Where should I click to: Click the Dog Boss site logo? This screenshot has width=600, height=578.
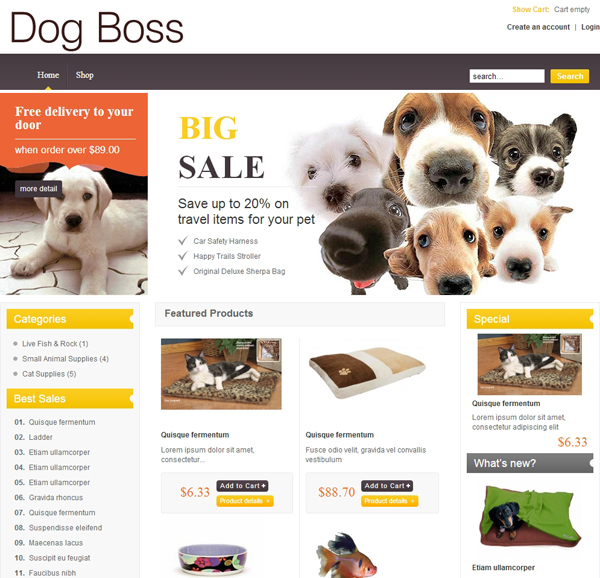(x=97, y=29)
